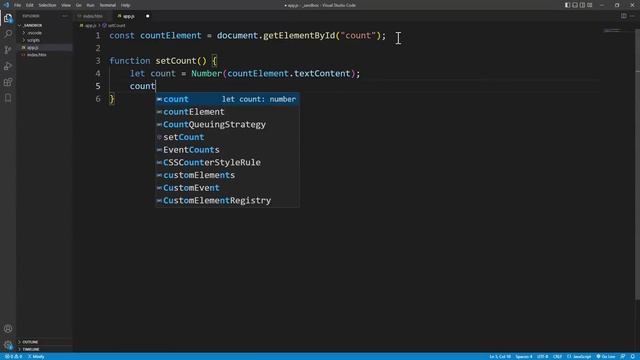Open the Help menu

(125, 5)
